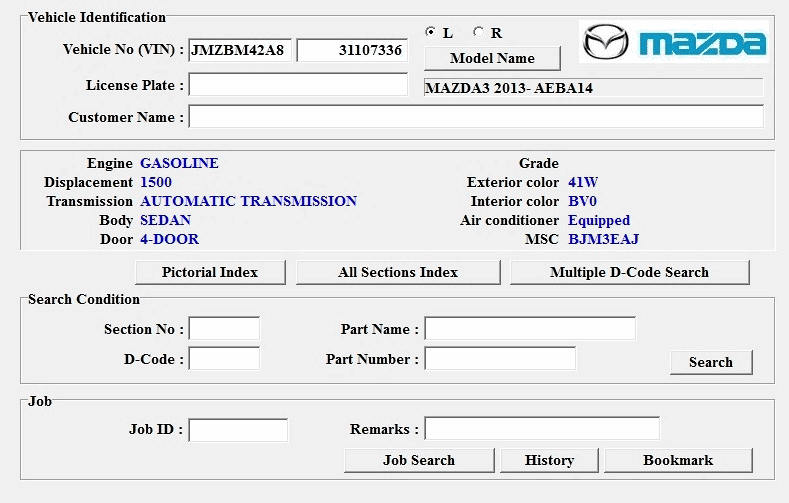Click the Job ID input field
The image size is (789, 503).
pos(239,430)
